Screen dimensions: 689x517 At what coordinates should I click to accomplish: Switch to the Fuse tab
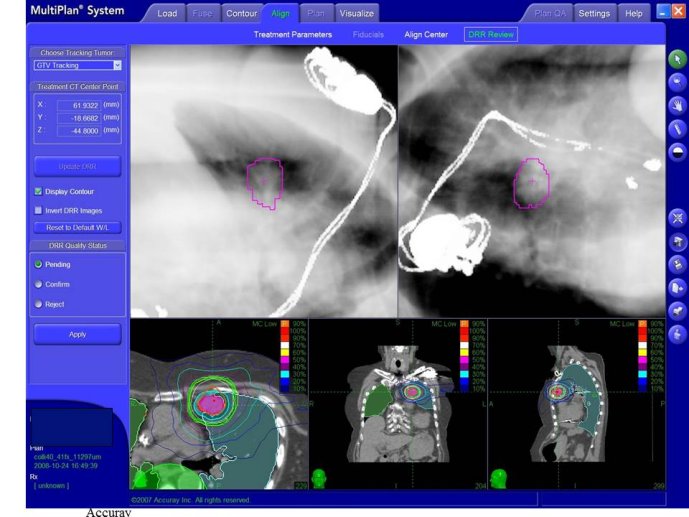(202, 14)
